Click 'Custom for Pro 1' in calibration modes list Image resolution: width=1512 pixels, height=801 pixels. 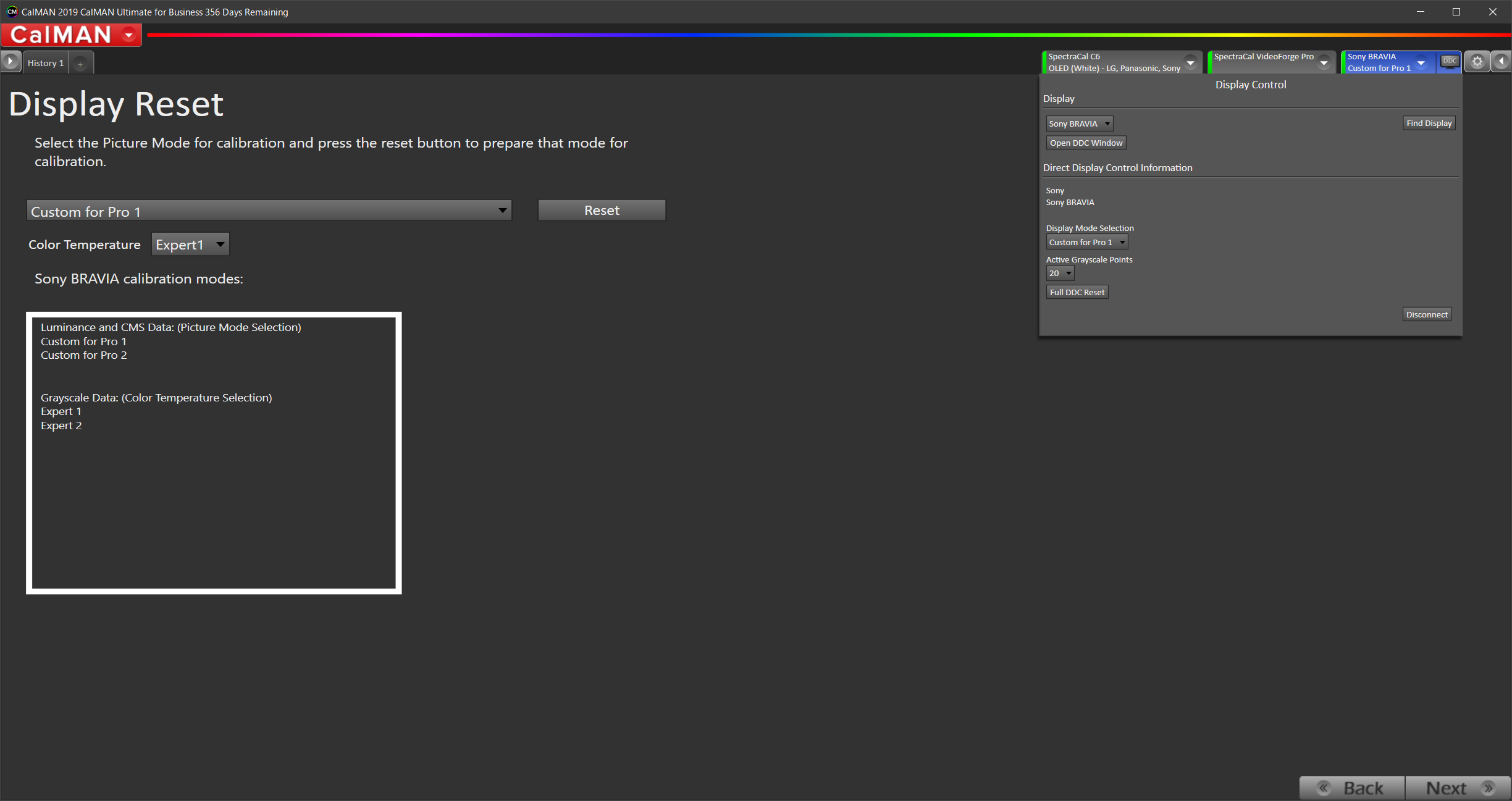coord(84,342)
